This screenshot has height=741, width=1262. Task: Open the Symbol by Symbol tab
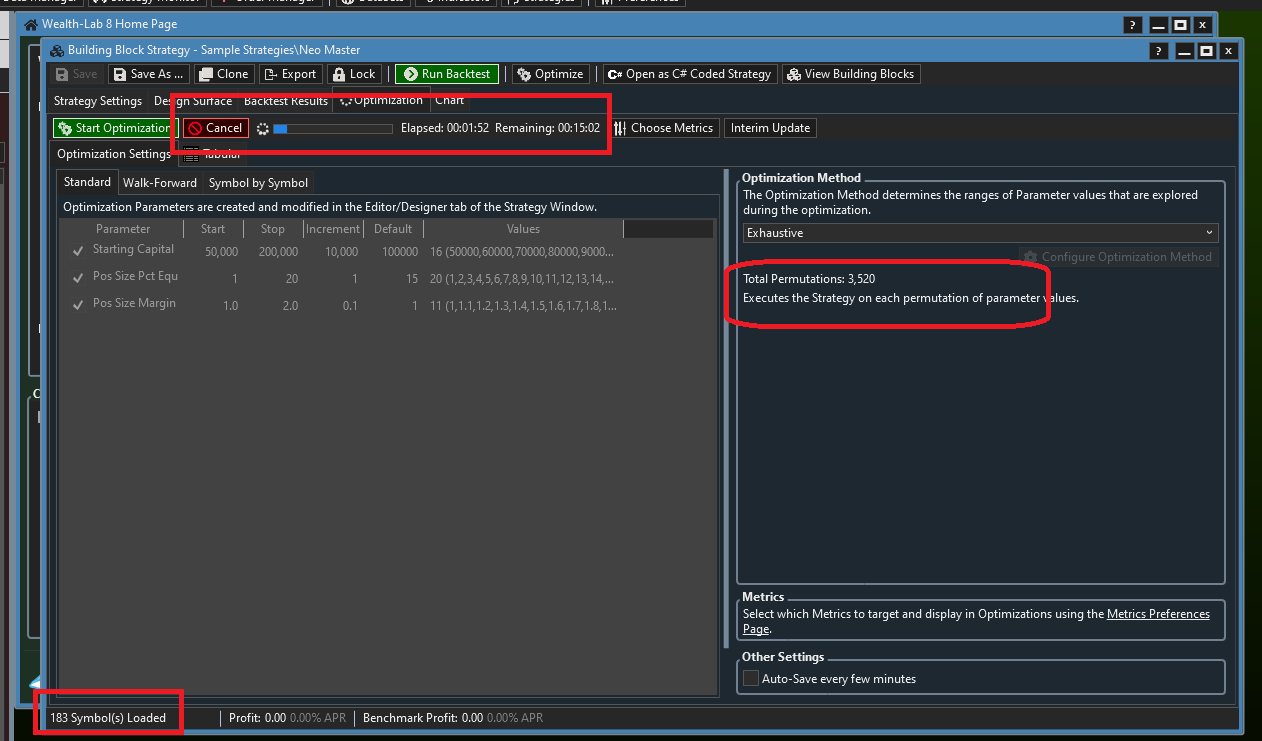coord(258,183)
